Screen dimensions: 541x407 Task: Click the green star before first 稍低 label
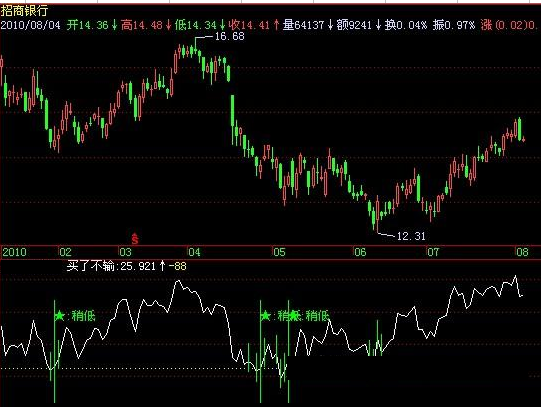[60, 315]
